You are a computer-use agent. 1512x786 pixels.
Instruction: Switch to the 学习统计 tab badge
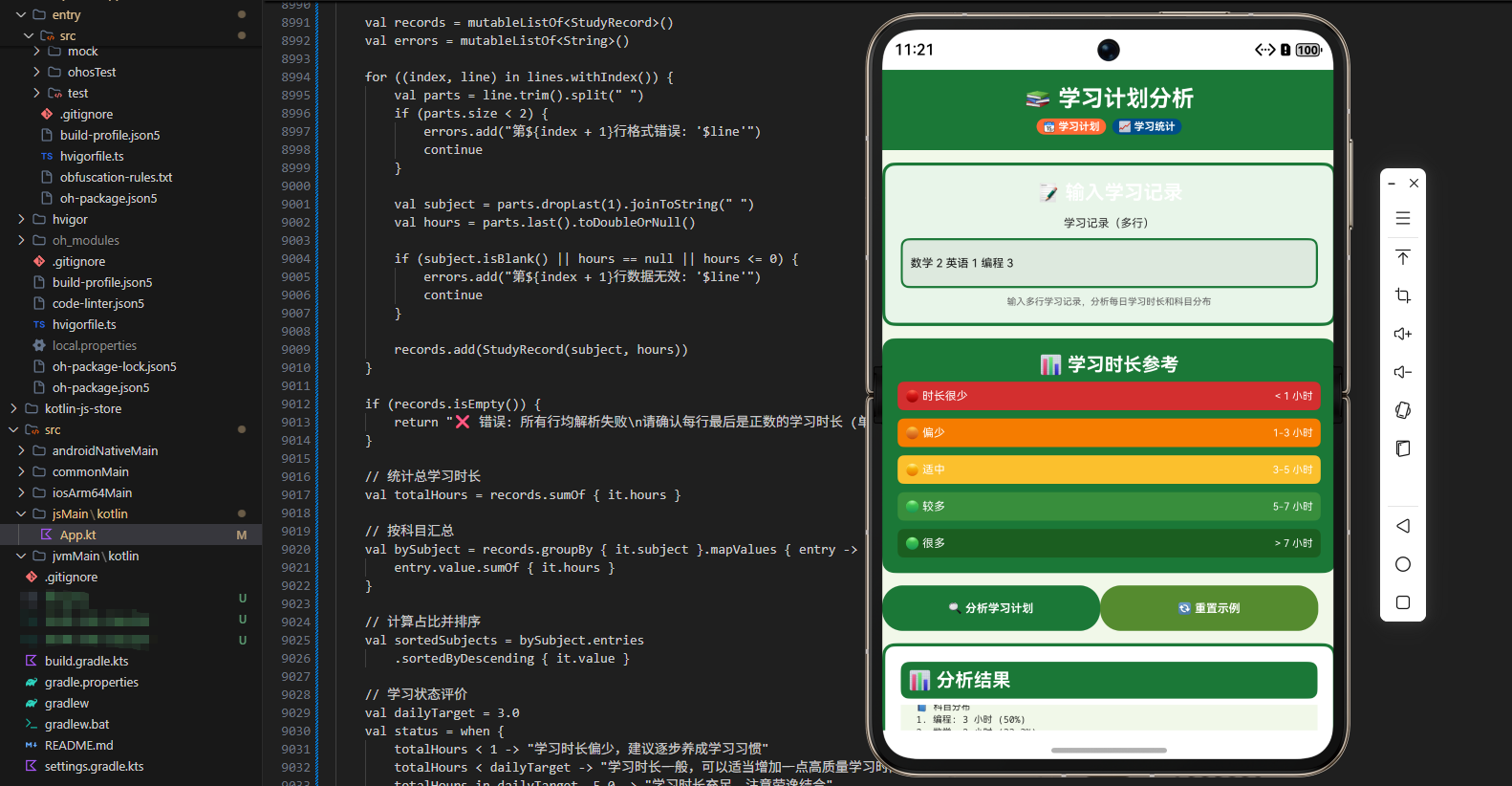[x=1147, y=126]
